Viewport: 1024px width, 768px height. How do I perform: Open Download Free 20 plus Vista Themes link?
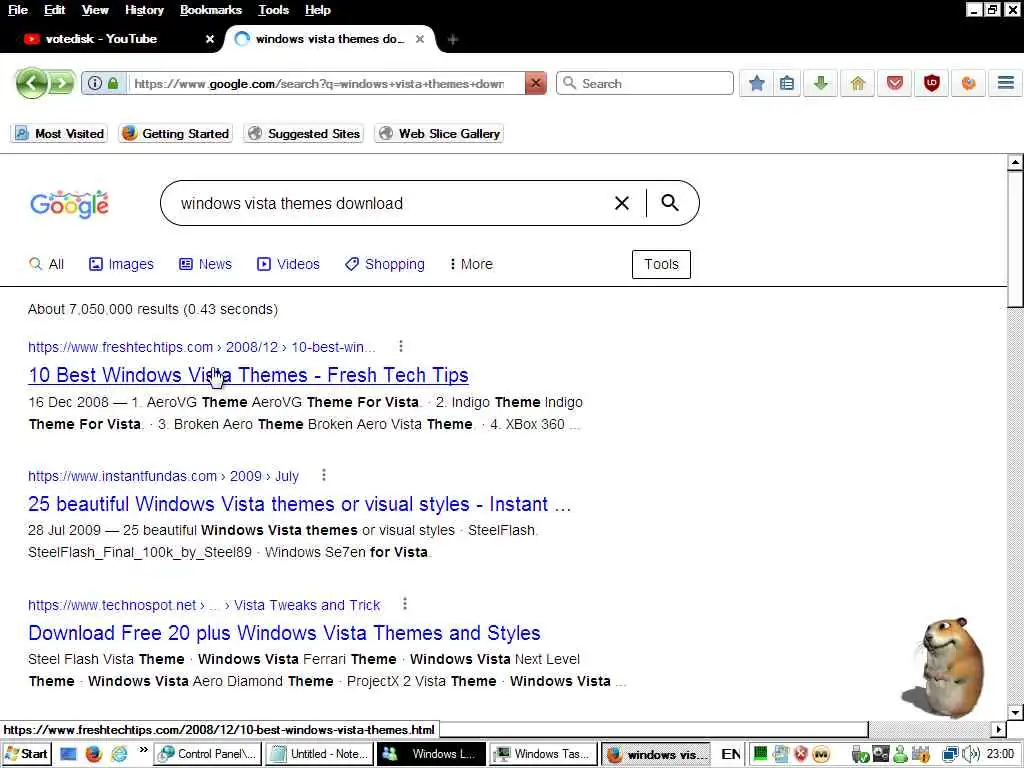point(284,632)
